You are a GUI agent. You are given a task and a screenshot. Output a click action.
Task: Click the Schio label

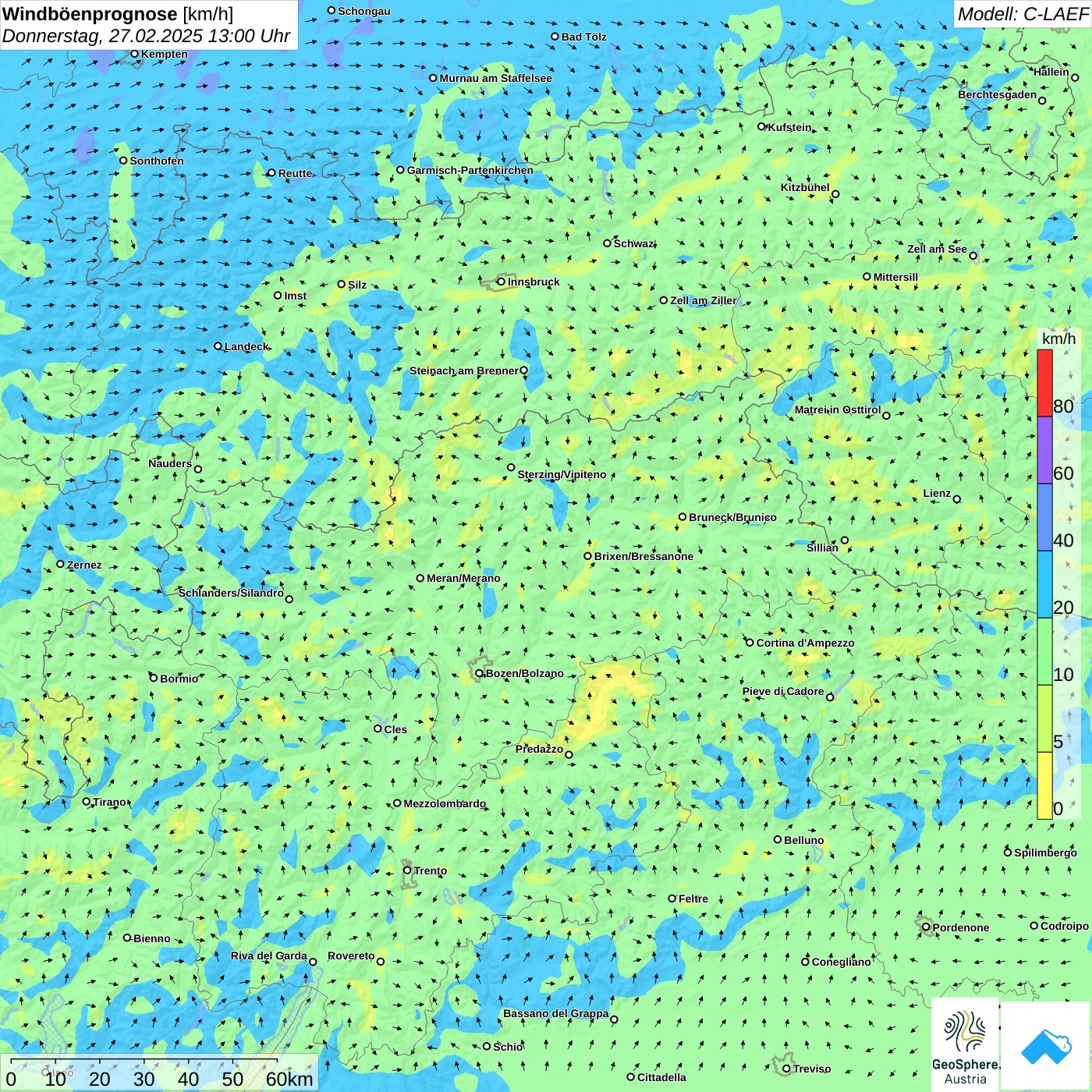point(508,1047)
